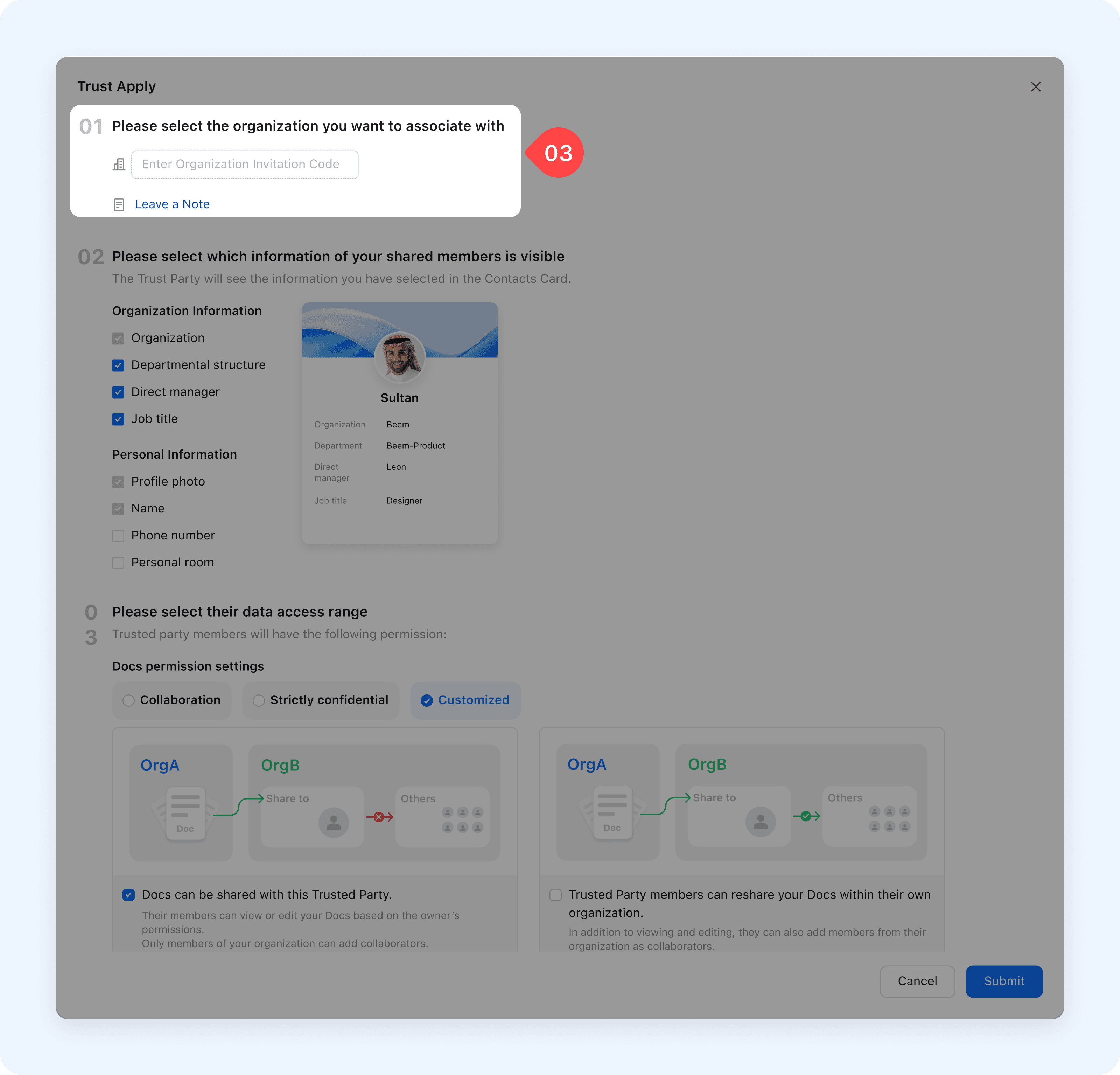Close the Trust Apply dialog
Screen dimensions: 1120x1075
[x=1035, y=87]
